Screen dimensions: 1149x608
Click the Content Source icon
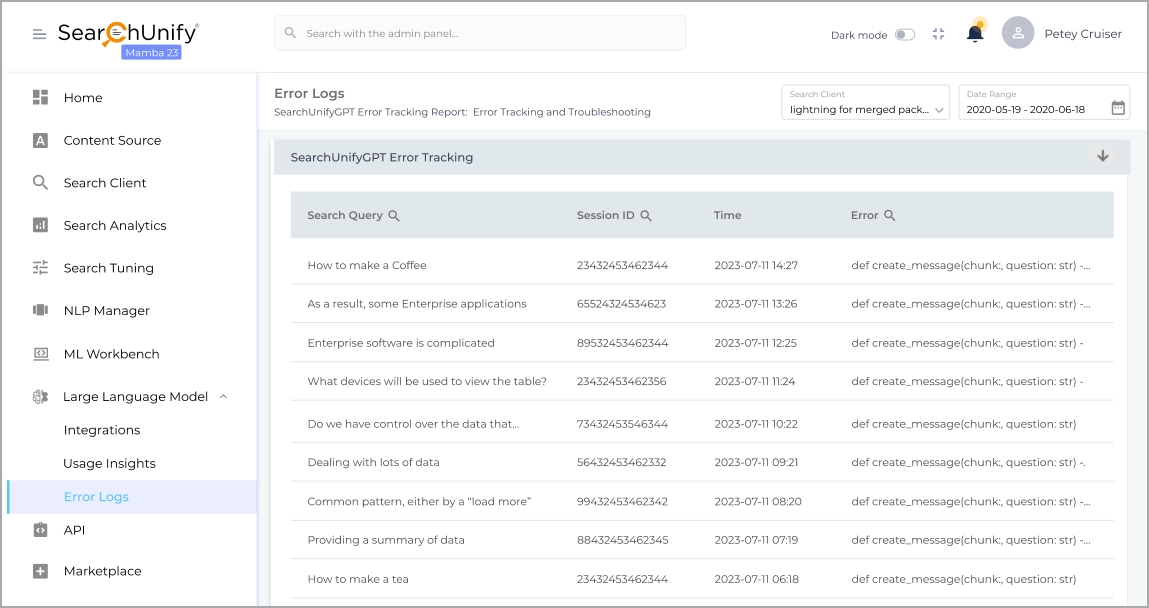pos(40,140)
